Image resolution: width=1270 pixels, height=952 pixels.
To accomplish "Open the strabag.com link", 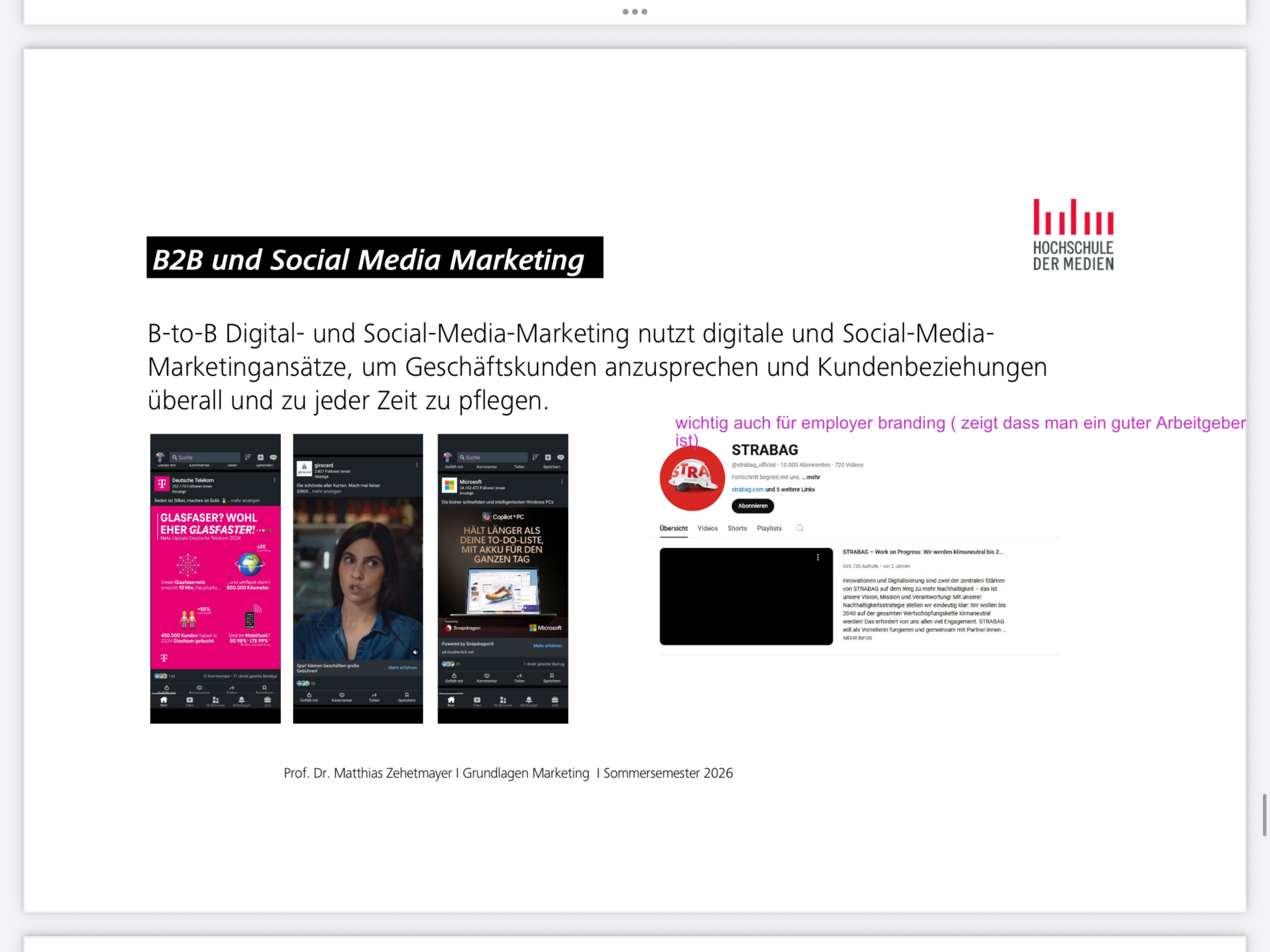I will (747, 490).
